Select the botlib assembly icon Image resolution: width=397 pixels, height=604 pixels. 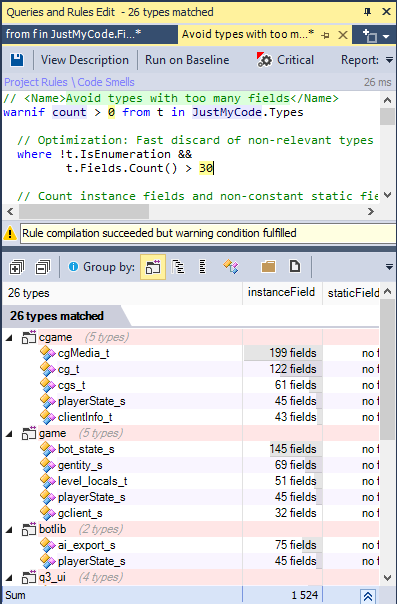(x=29, y=529)
